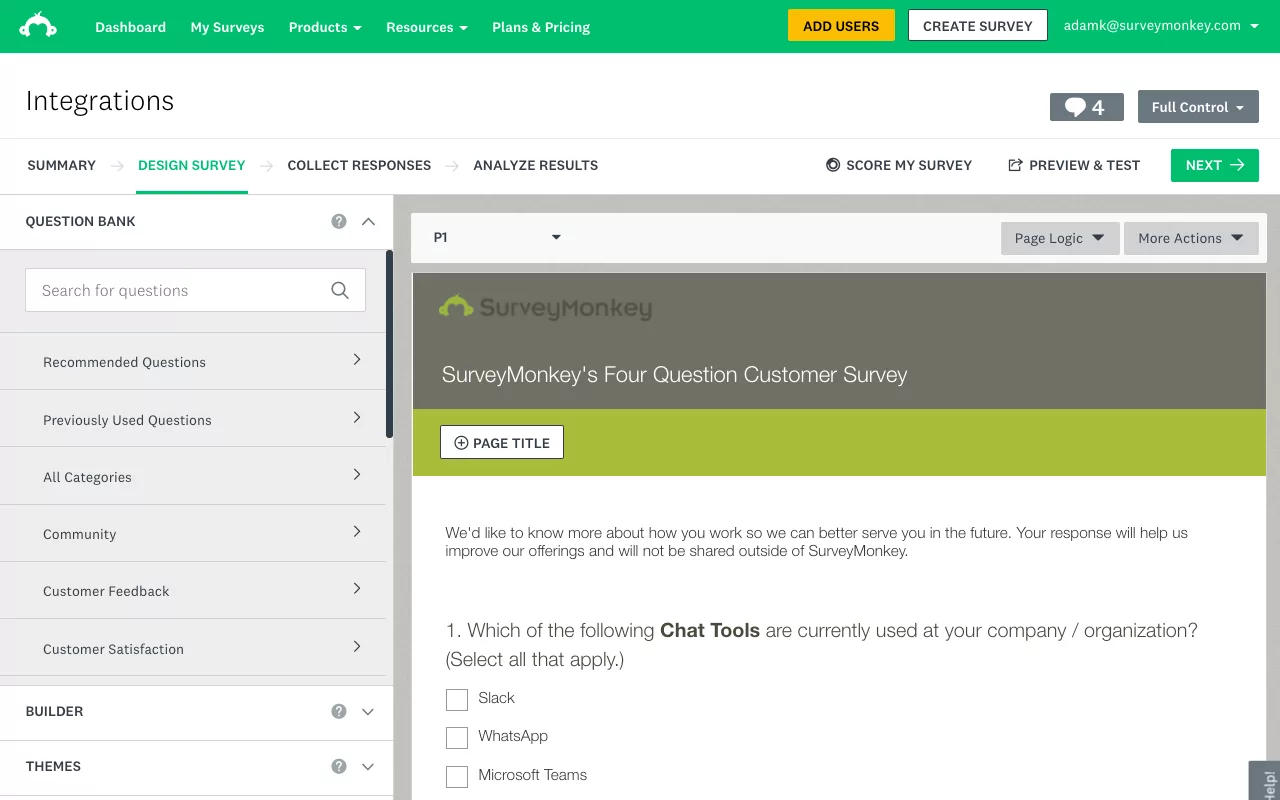This screenshot has height=800, width=1280.
Task: Open the Products menu
Action: [325, 27]
